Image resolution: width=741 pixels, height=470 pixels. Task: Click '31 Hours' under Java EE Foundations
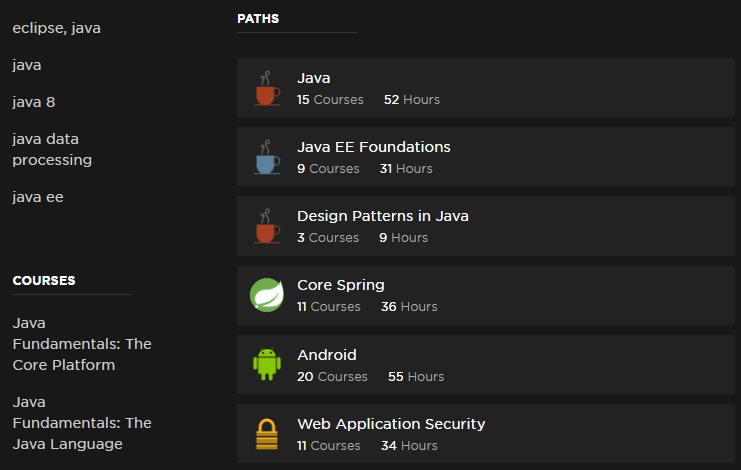[x=406, y=169]
